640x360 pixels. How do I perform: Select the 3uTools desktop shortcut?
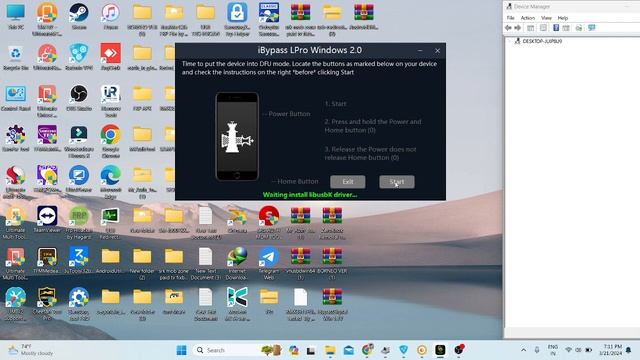pos(79,260)
